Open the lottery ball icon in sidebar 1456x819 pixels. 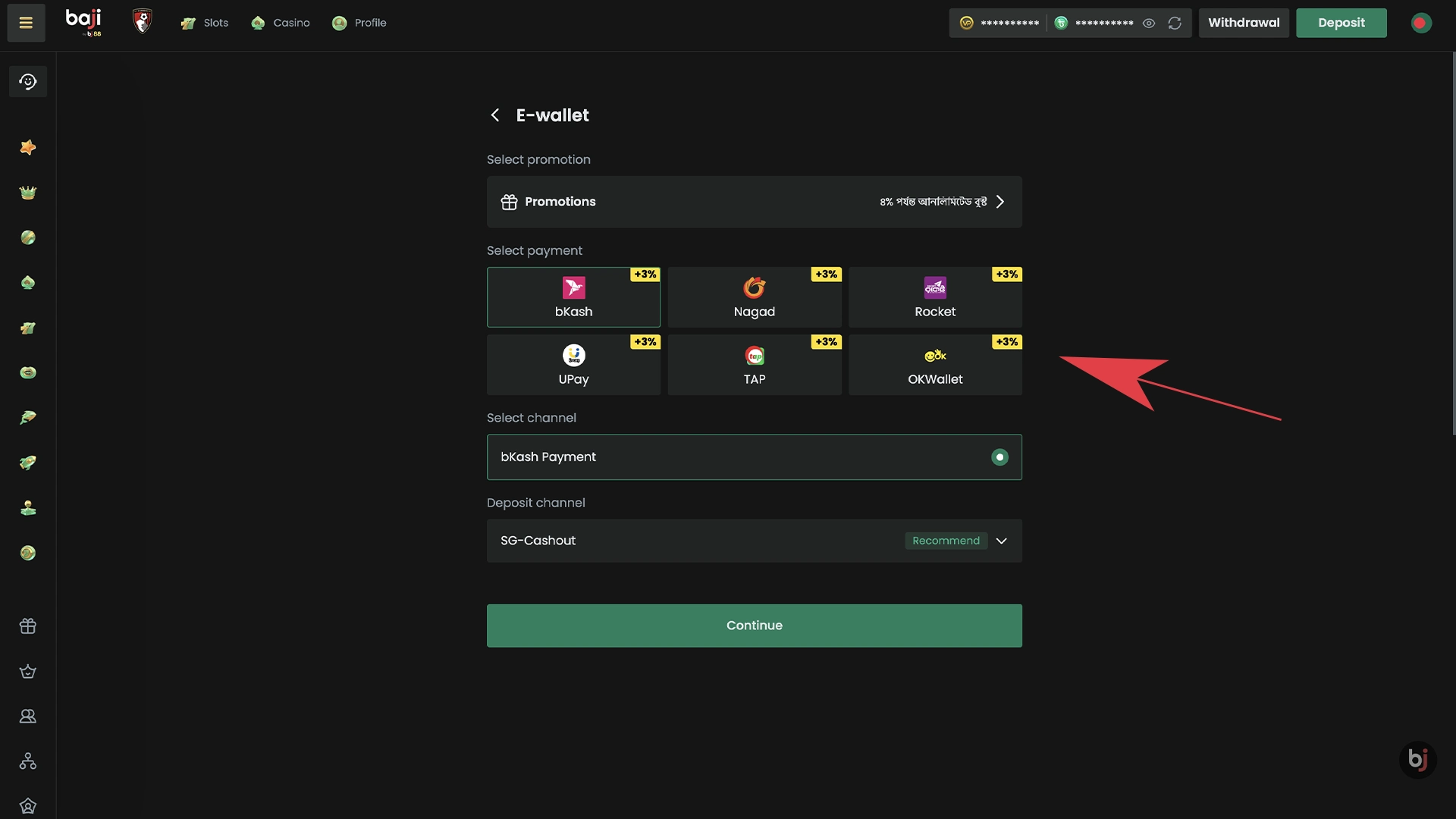coord(28,553)
